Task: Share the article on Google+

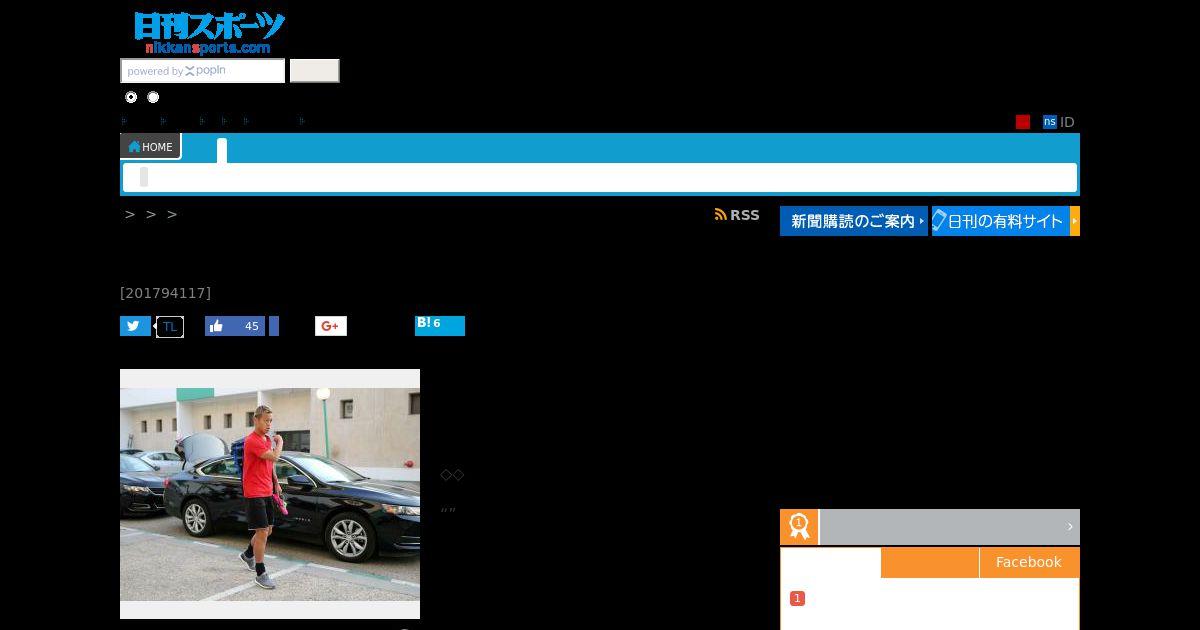Action: point(331,326)
